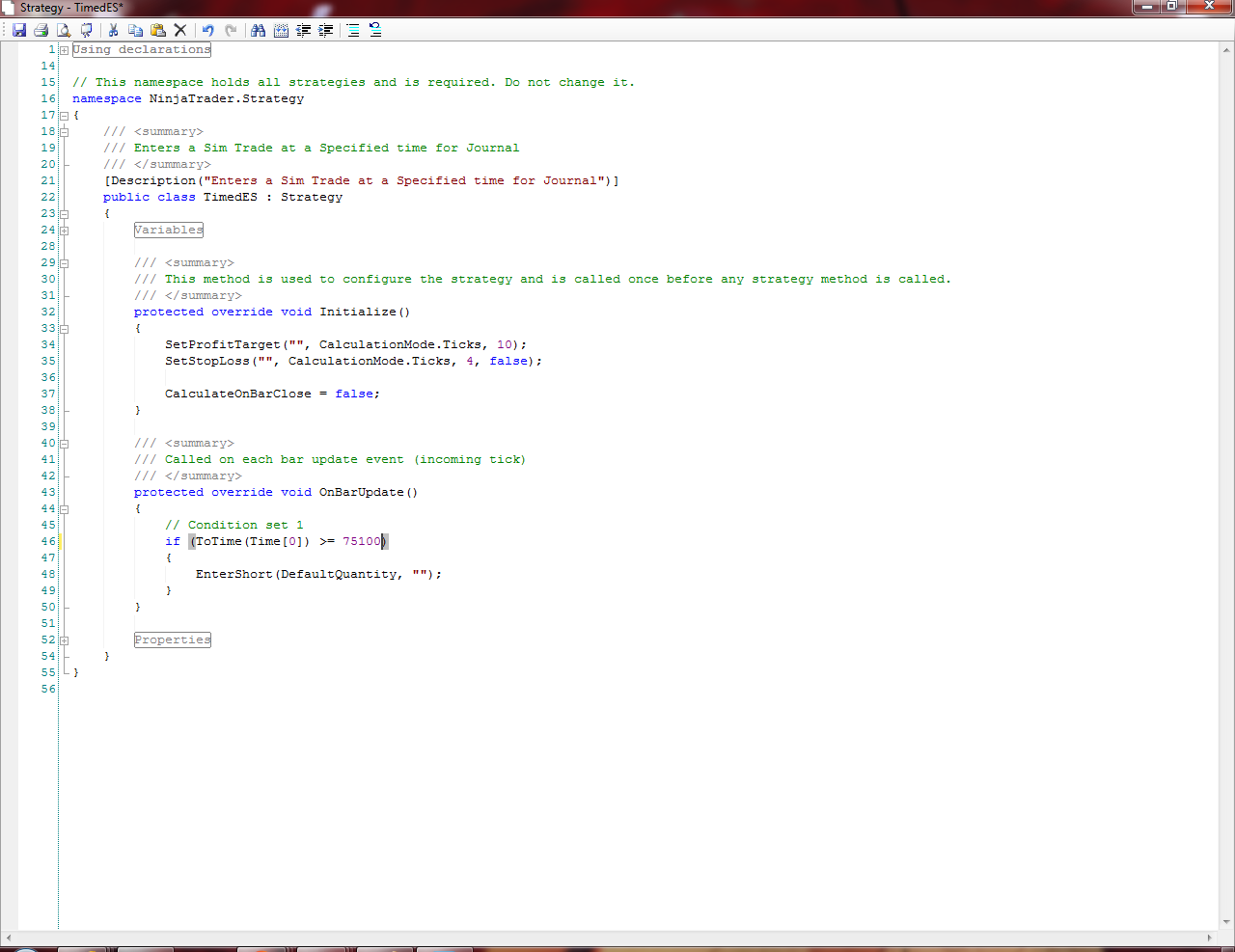The height and width of the screenshot is (952, 1235).
Task: Collapse the namespace block at line 17
Action: [x=64, y=116]
